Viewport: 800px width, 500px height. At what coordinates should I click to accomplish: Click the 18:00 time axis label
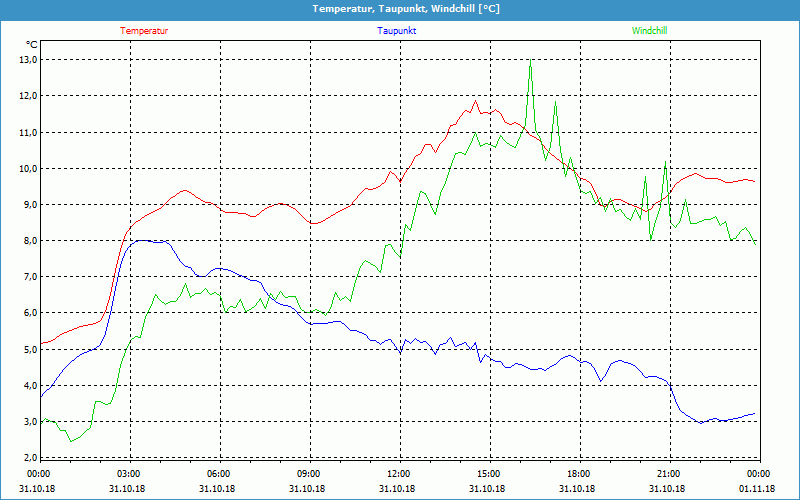[x=580, y=474]
